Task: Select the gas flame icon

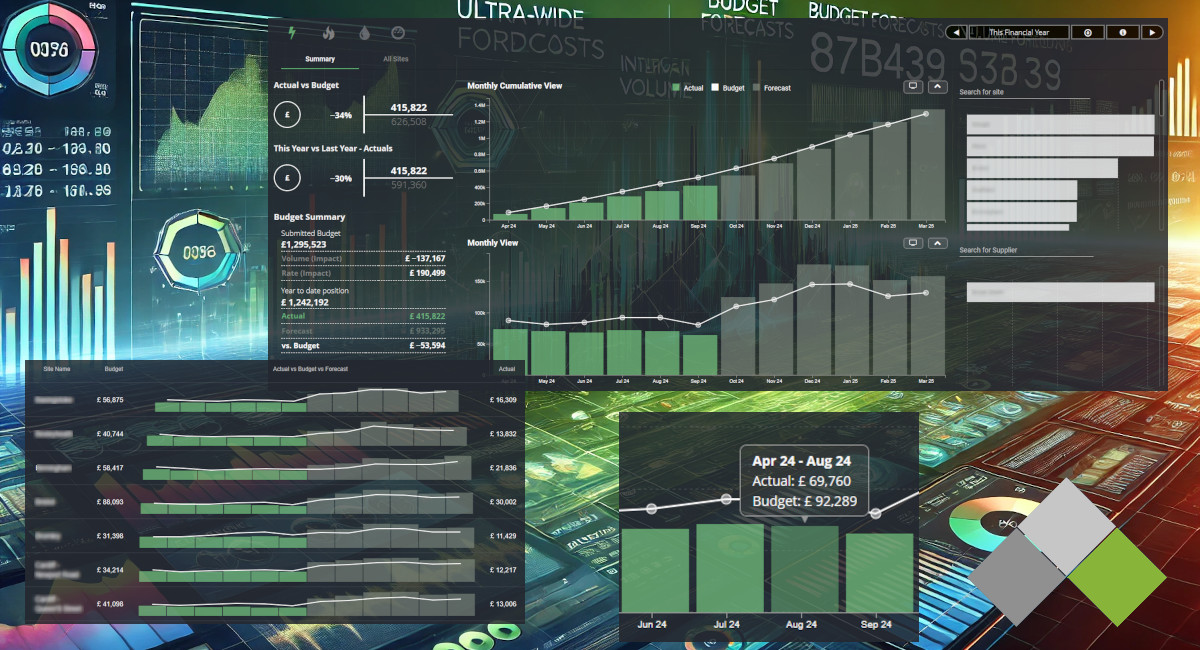Action: [x=328, y=32]
